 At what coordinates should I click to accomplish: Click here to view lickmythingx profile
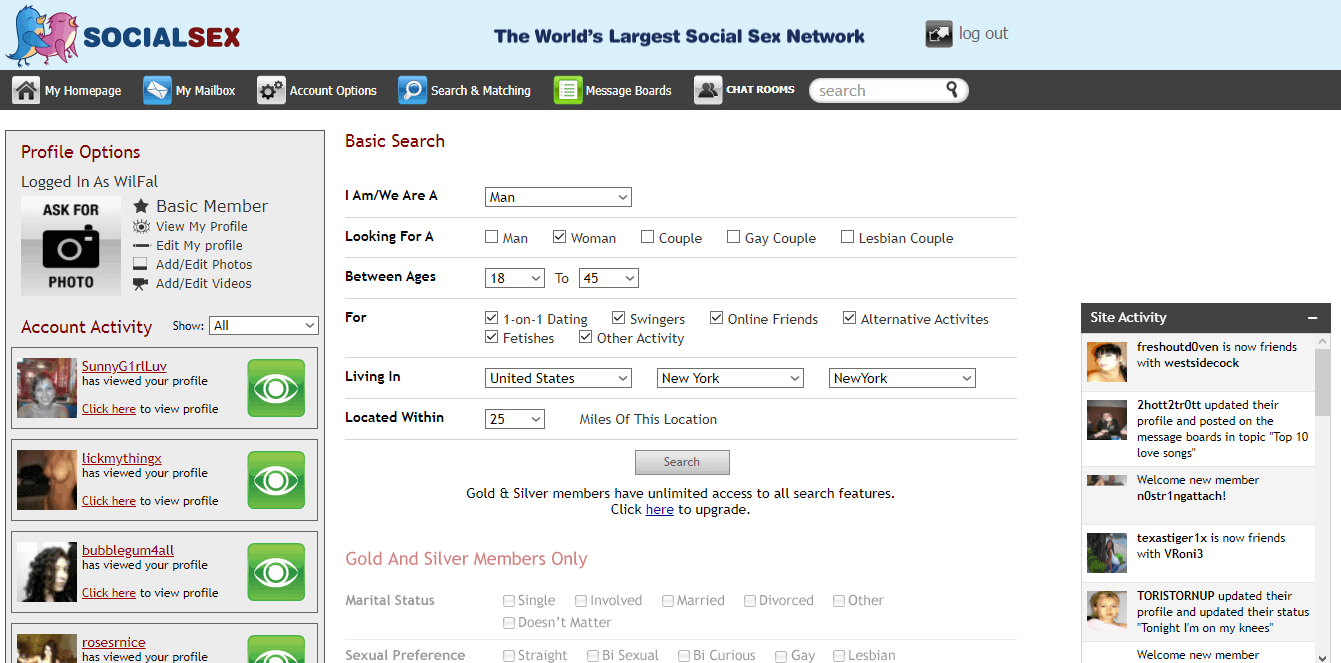(109, 501)
